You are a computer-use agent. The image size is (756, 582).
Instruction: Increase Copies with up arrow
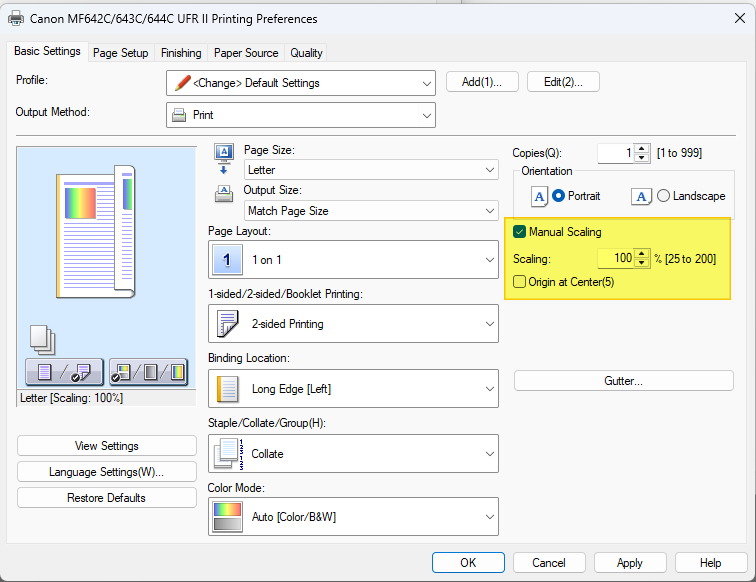click(x=642, y=149)
